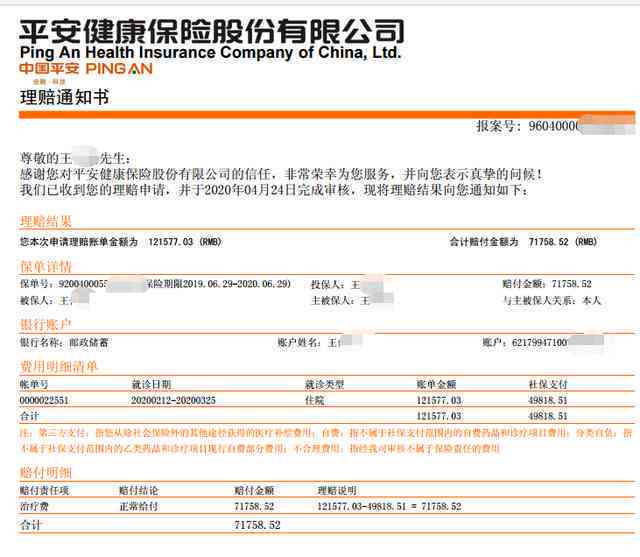The image size is (640, 557).
Task: Click the second orange note line mentioning 不合理费用
Action: (260, 448)
